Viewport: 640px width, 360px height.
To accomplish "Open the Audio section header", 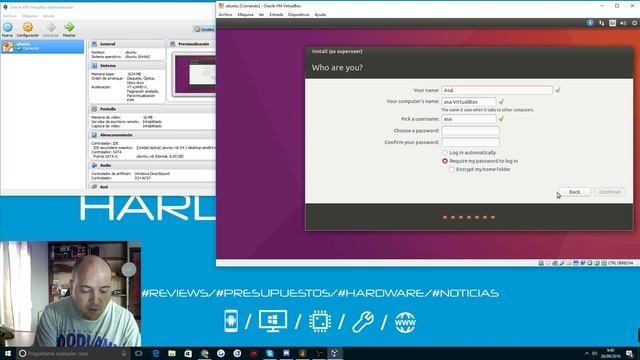I will (152, 165).
